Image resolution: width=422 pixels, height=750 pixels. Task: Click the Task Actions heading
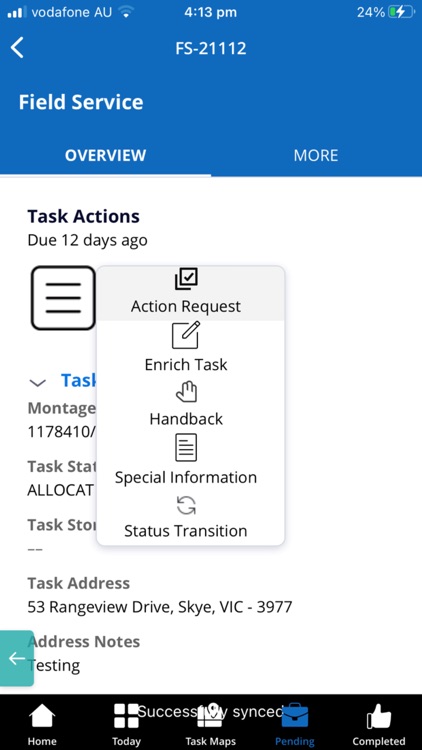[84, 216]
